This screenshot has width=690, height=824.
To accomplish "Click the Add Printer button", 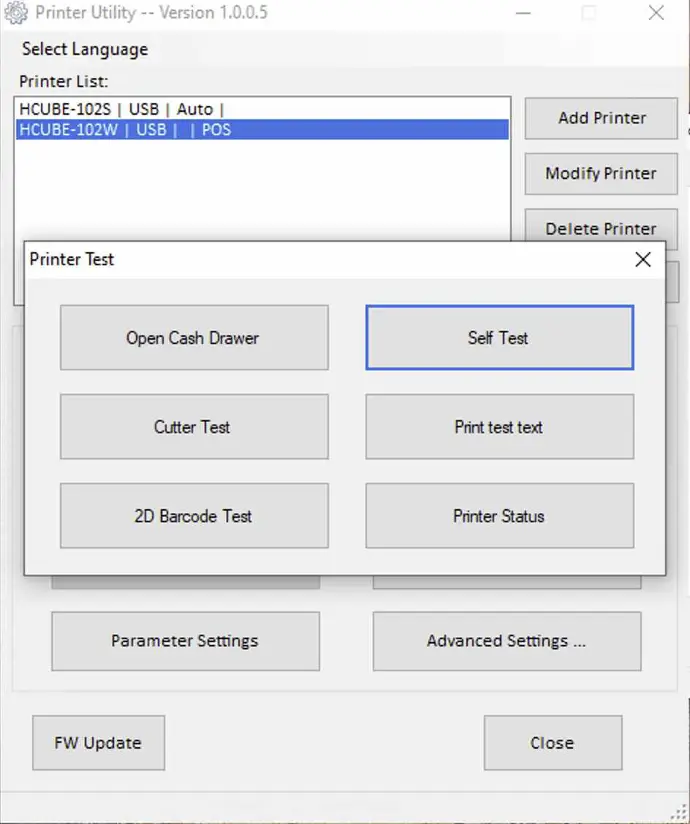I will point(601,118).
